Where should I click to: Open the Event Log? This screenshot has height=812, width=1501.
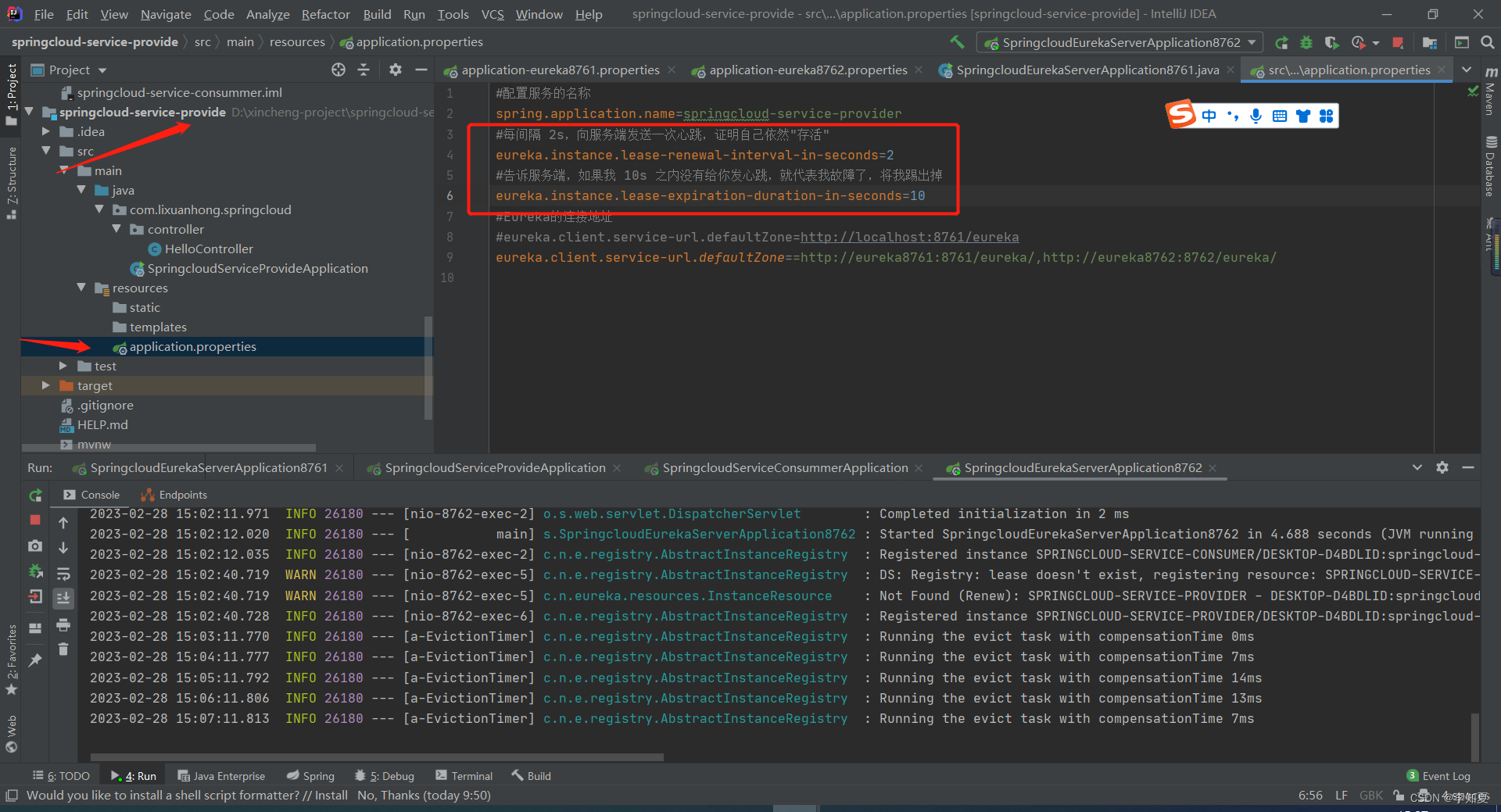1438,775
